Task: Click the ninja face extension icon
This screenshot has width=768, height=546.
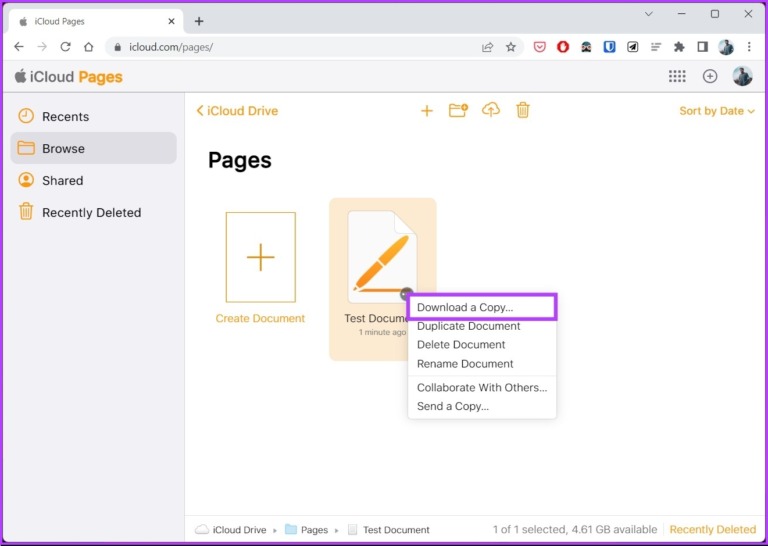Action: pyautogui.click(x=586, y=47)
